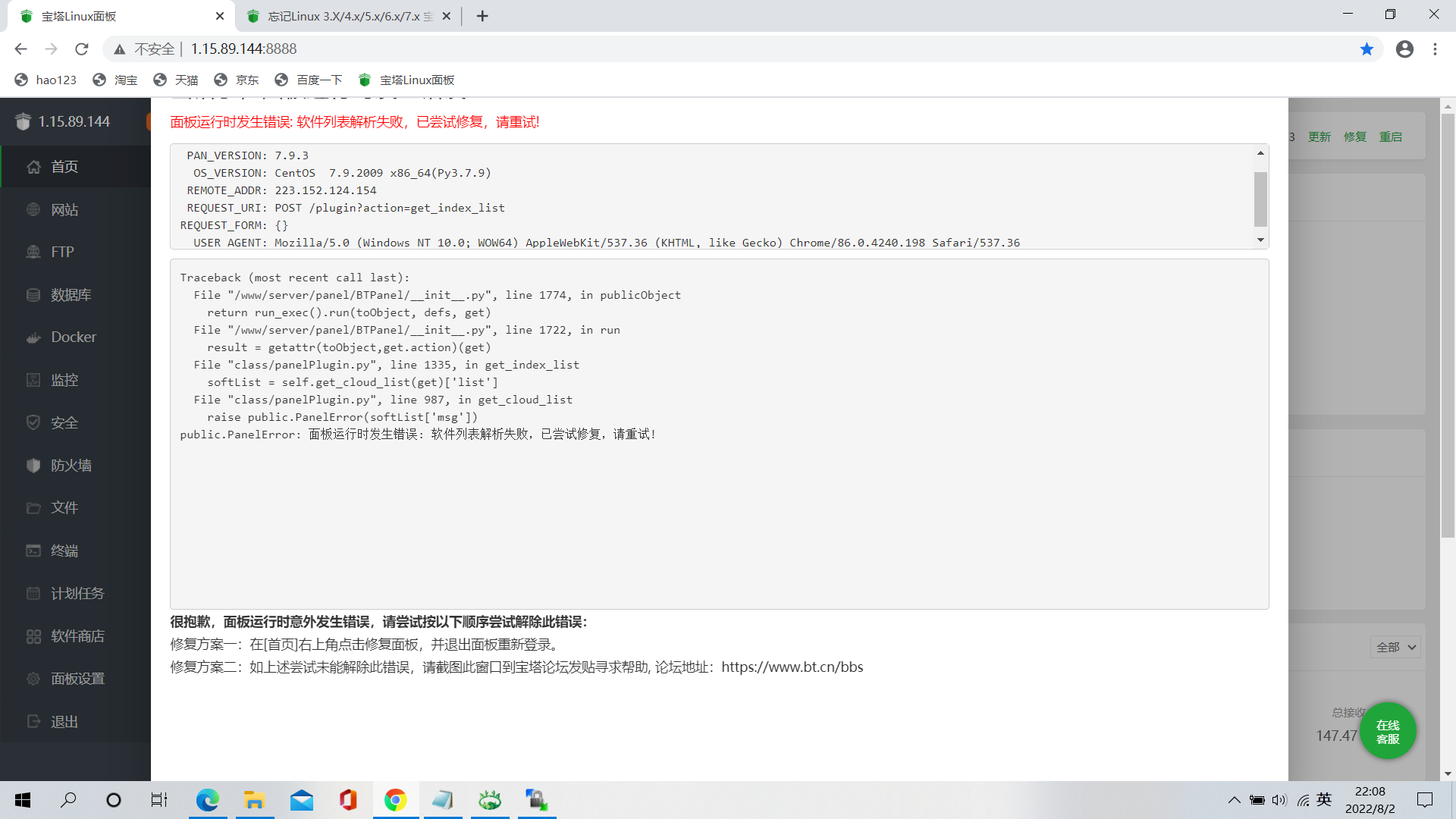Open the taskbar search icon
Screen dimensions: 1456x819
[68, 800]
